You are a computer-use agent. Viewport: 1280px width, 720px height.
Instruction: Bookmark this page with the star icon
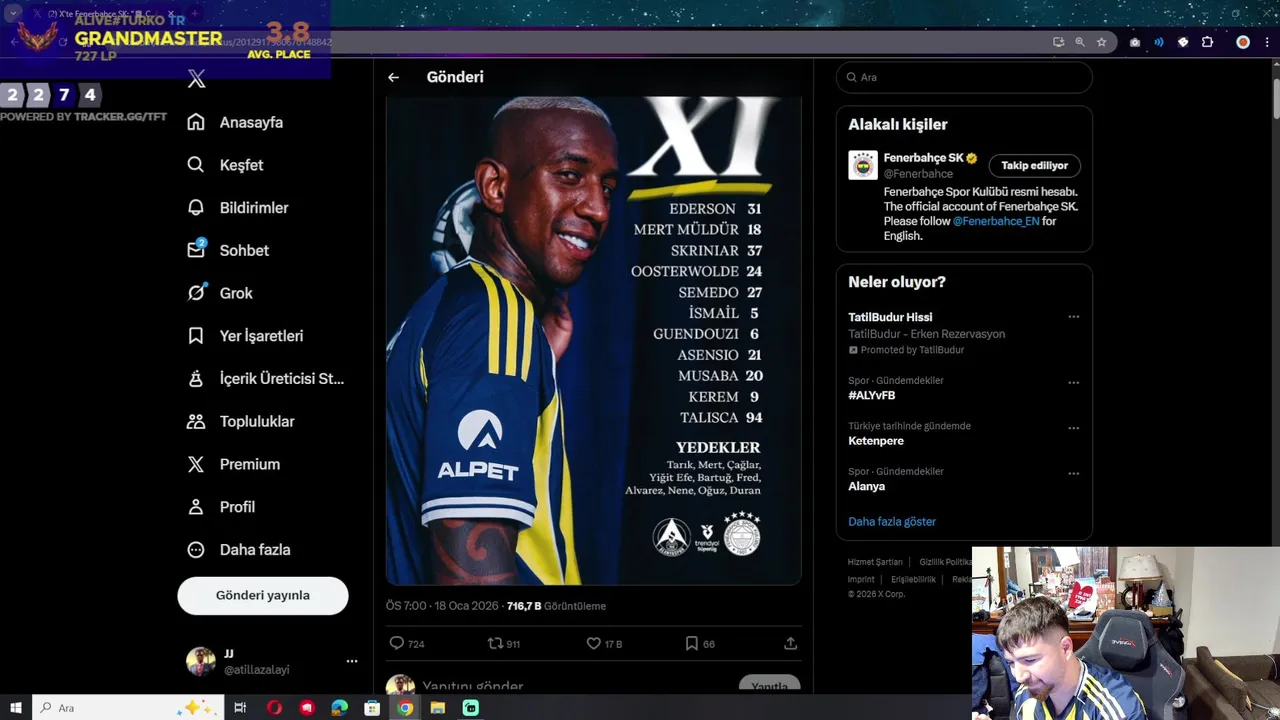tap(1101, 42)
